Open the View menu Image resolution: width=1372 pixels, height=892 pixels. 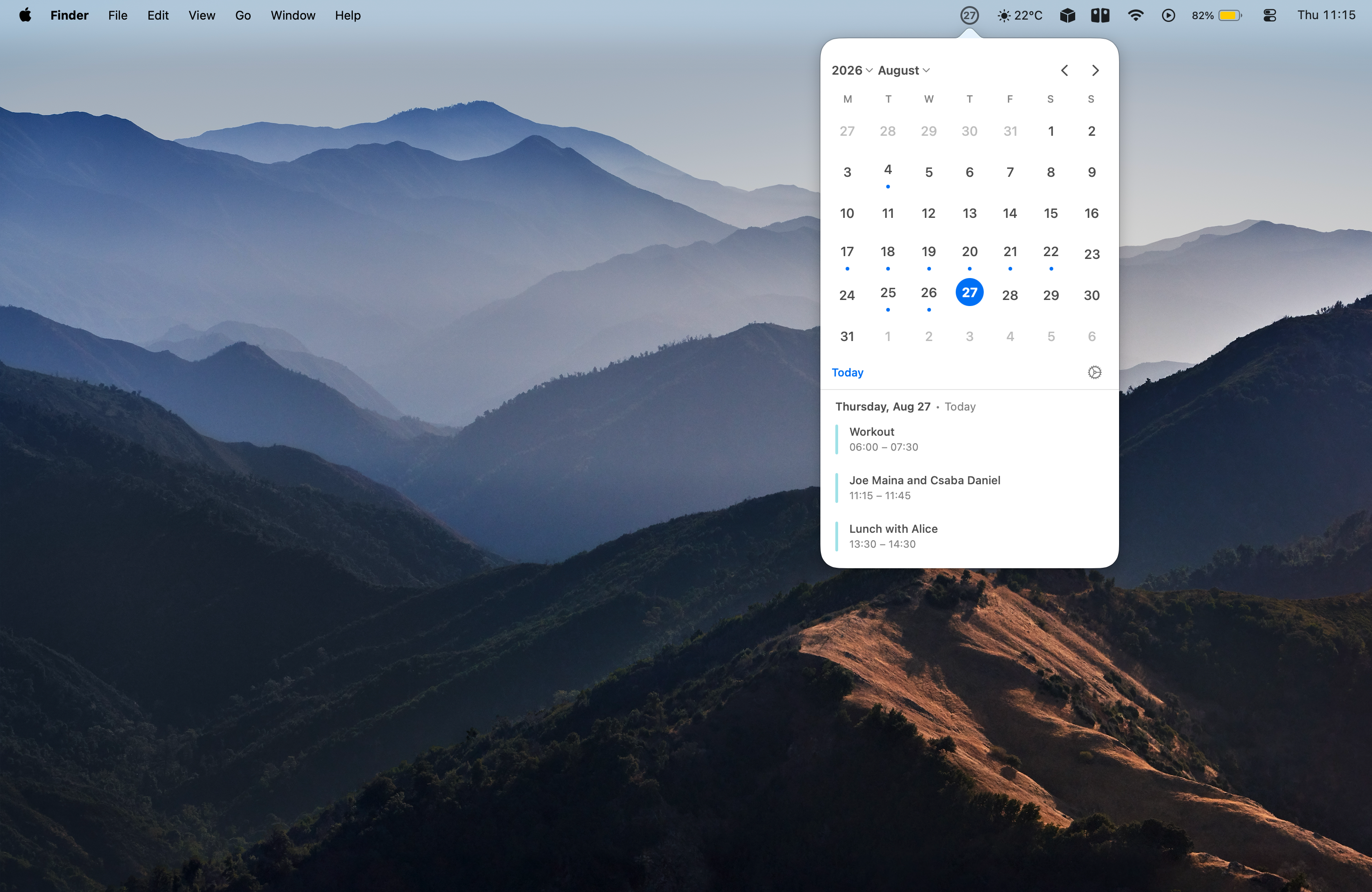(202, 15)
